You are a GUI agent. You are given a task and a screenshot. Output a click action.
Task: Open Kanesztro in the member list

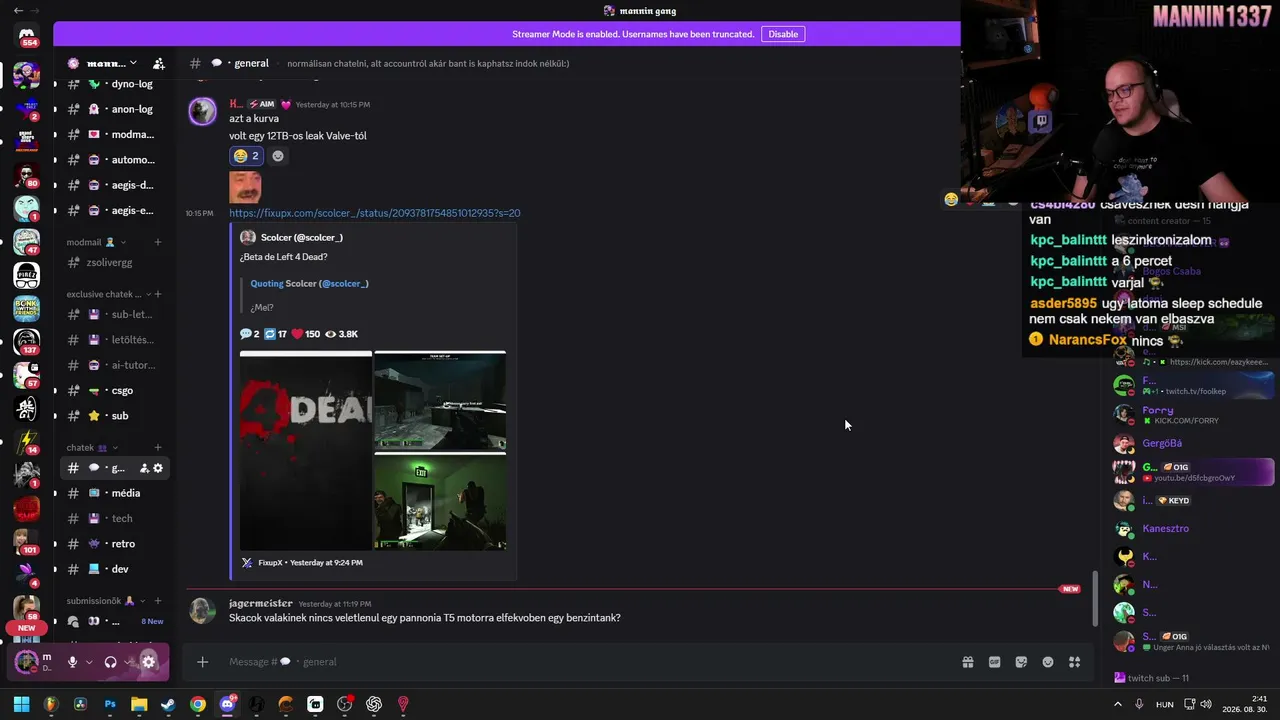(1166, 528)
